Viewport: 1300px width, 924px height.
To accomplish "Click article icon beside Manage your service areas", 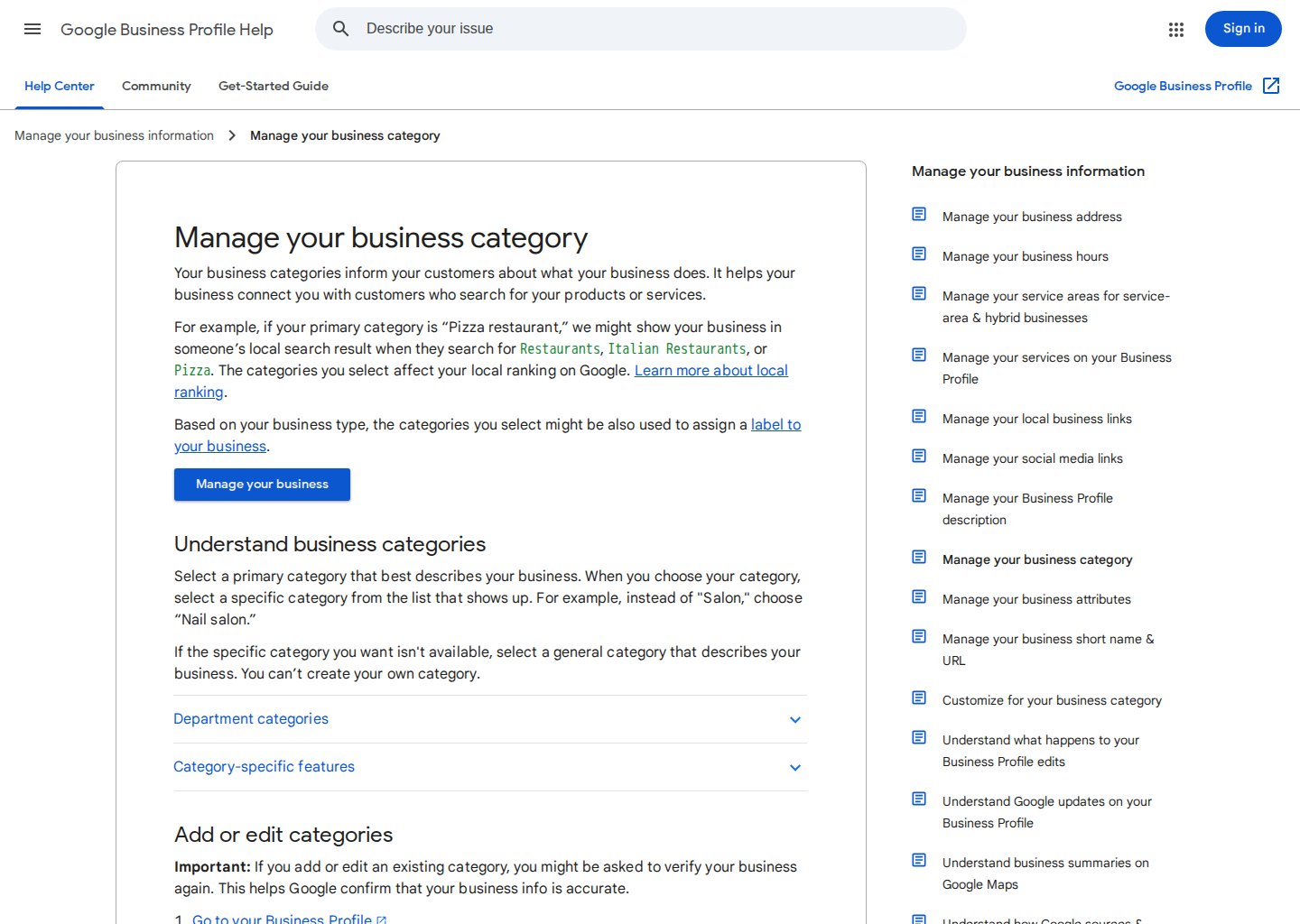I will (919, 294).
